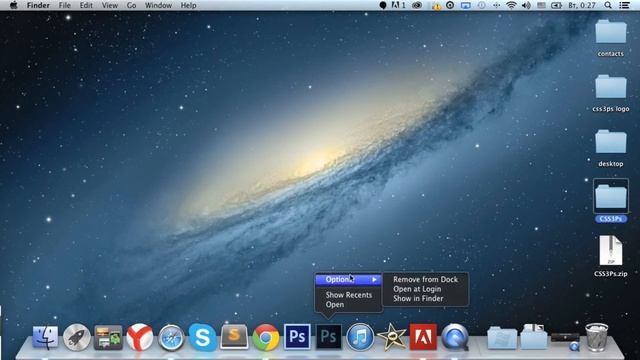
Task: Click the Adobe updater icon with 1
Action: (x=398, y=5)
